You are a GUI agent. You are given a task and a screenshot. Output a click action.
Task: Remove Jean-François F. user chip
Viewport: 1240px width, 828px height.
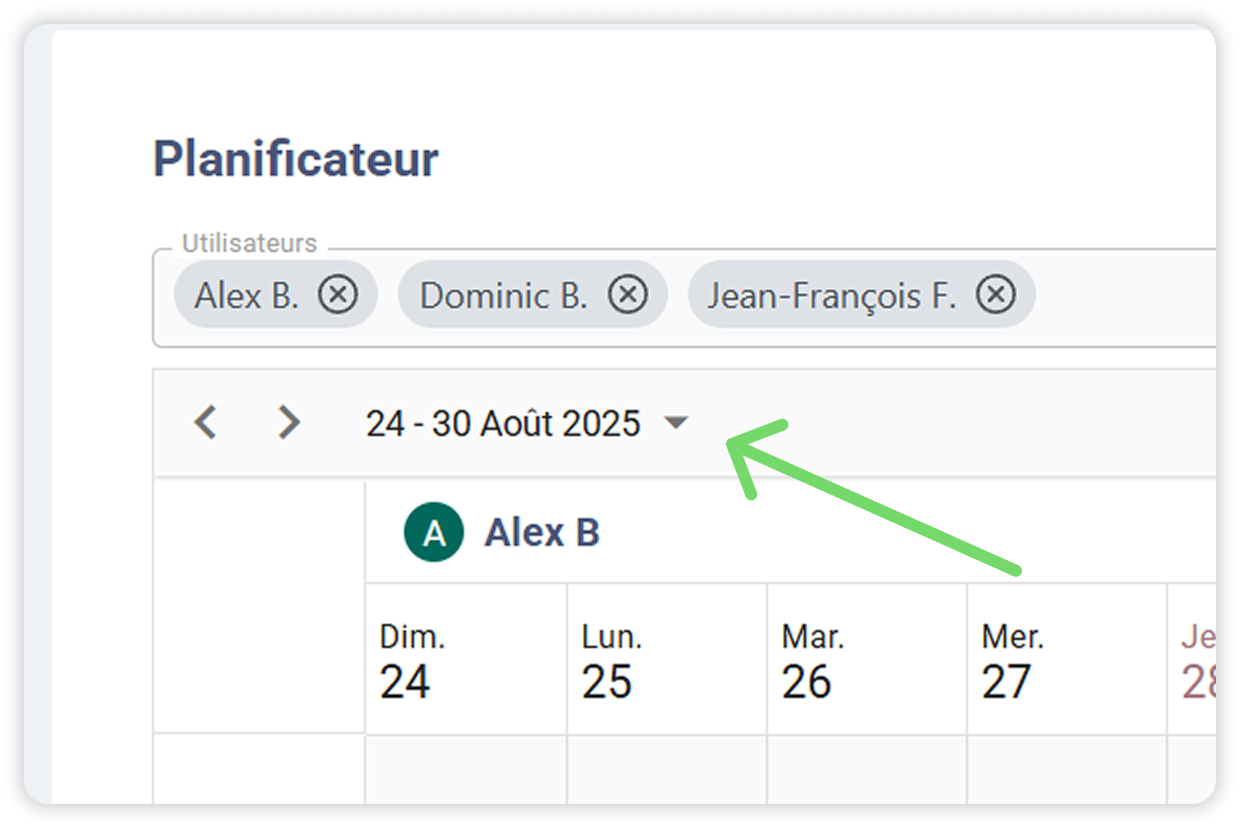point(995,295)
